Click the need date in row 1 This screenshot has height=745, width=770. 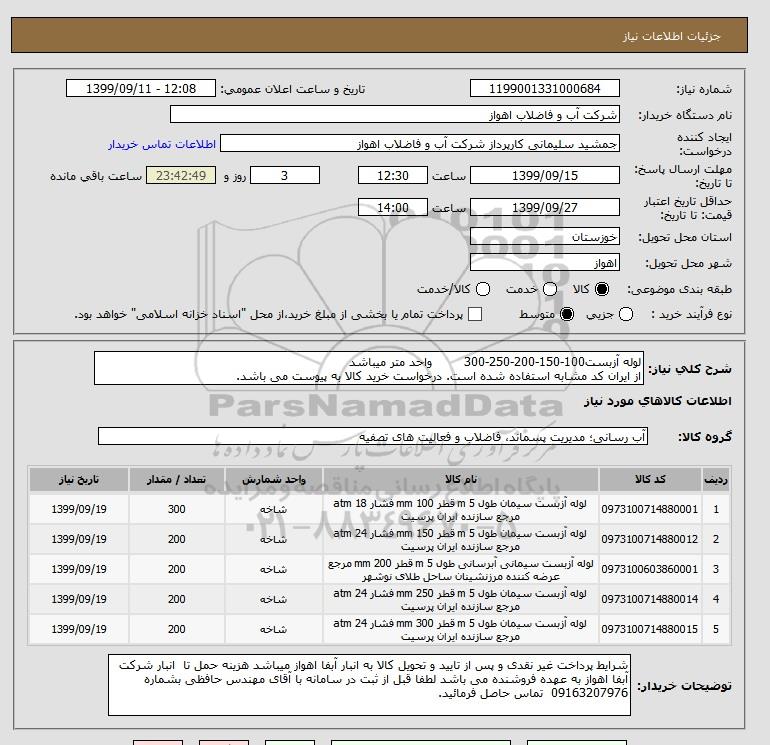(79, 509)
